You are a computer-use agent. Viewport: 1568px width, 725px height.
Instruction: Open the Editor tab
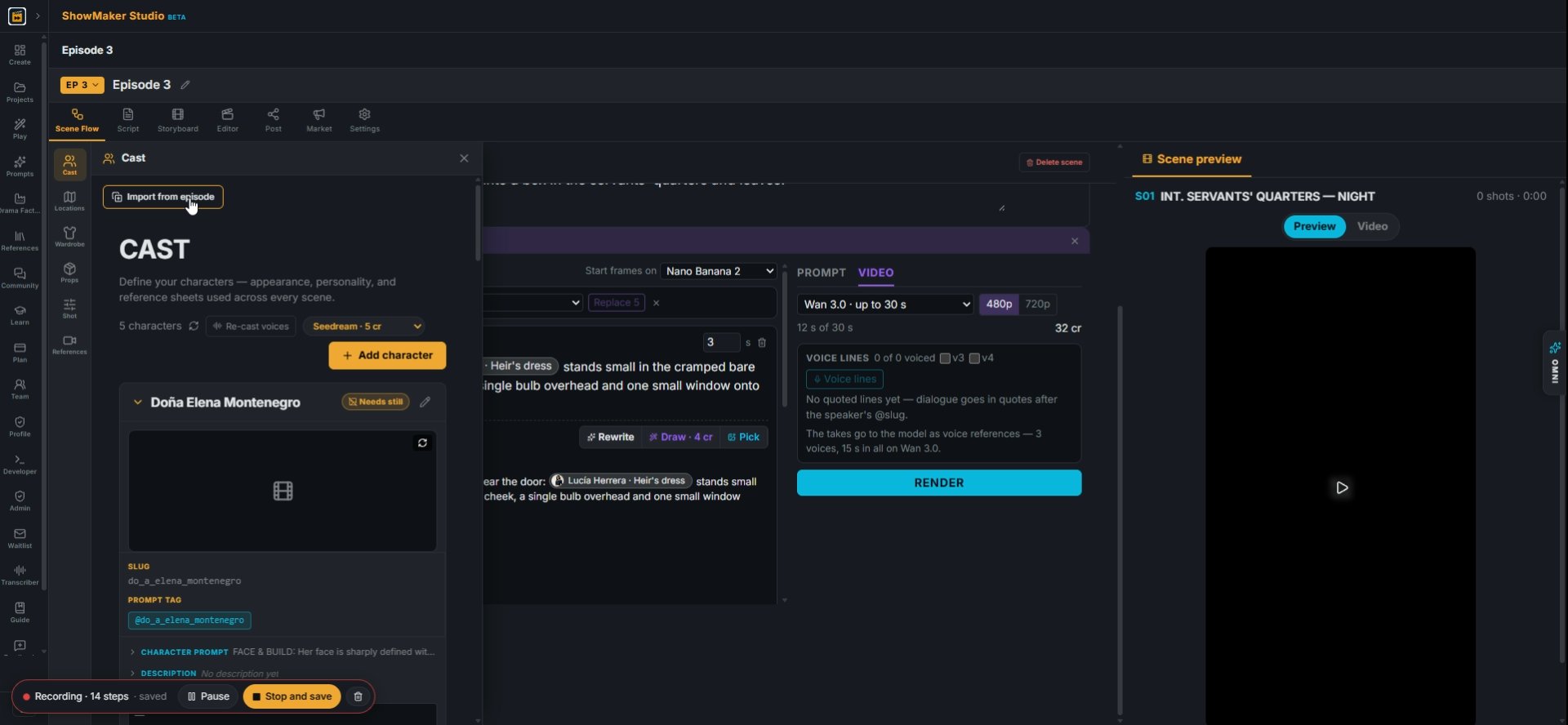228,120
